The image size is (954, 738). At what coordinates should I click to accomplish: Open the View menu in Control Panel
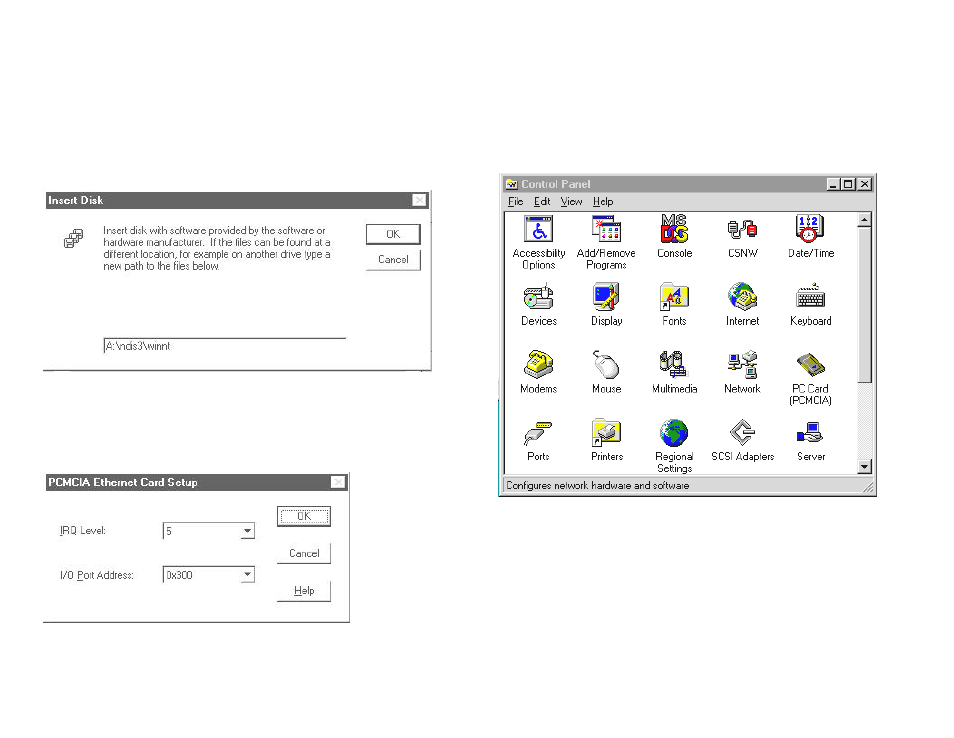coord(571,201)
